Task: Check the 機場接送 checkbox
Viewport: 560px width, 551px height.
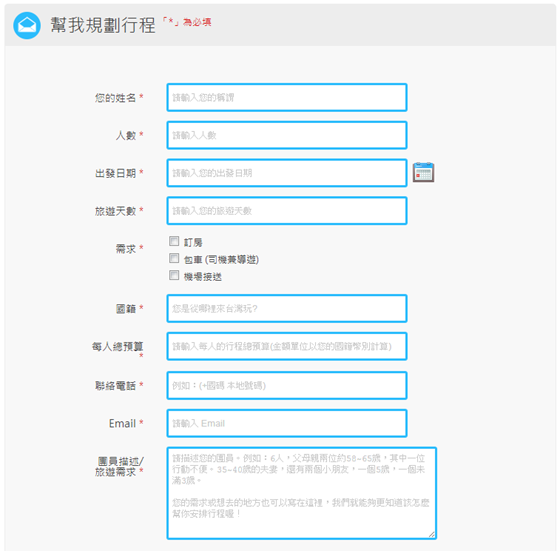Action: coord(174,275)
